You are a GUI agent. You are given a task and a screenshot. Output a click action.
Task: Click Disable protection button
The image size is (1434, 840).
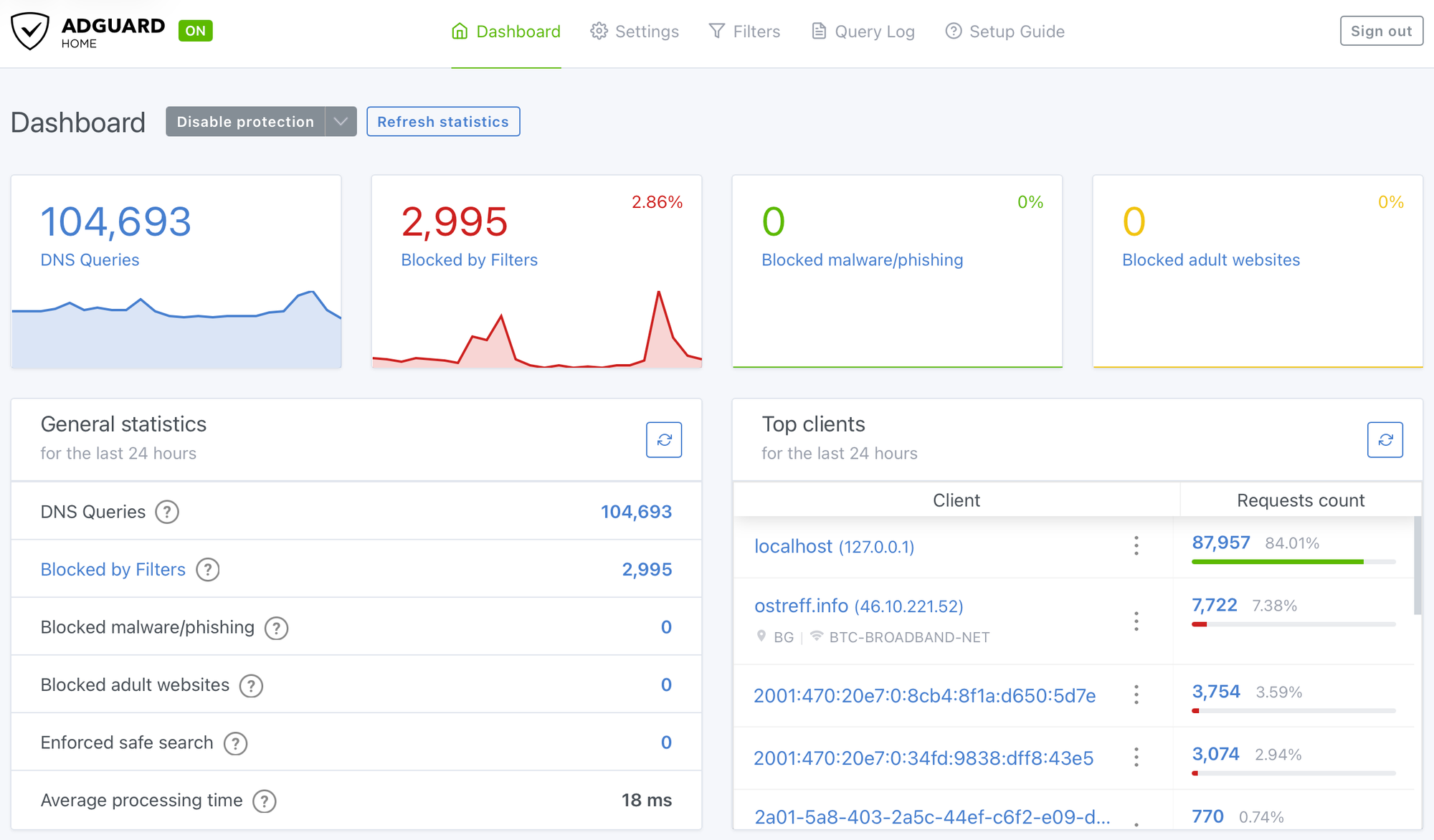pyautogui.click(x=245, y=122)
